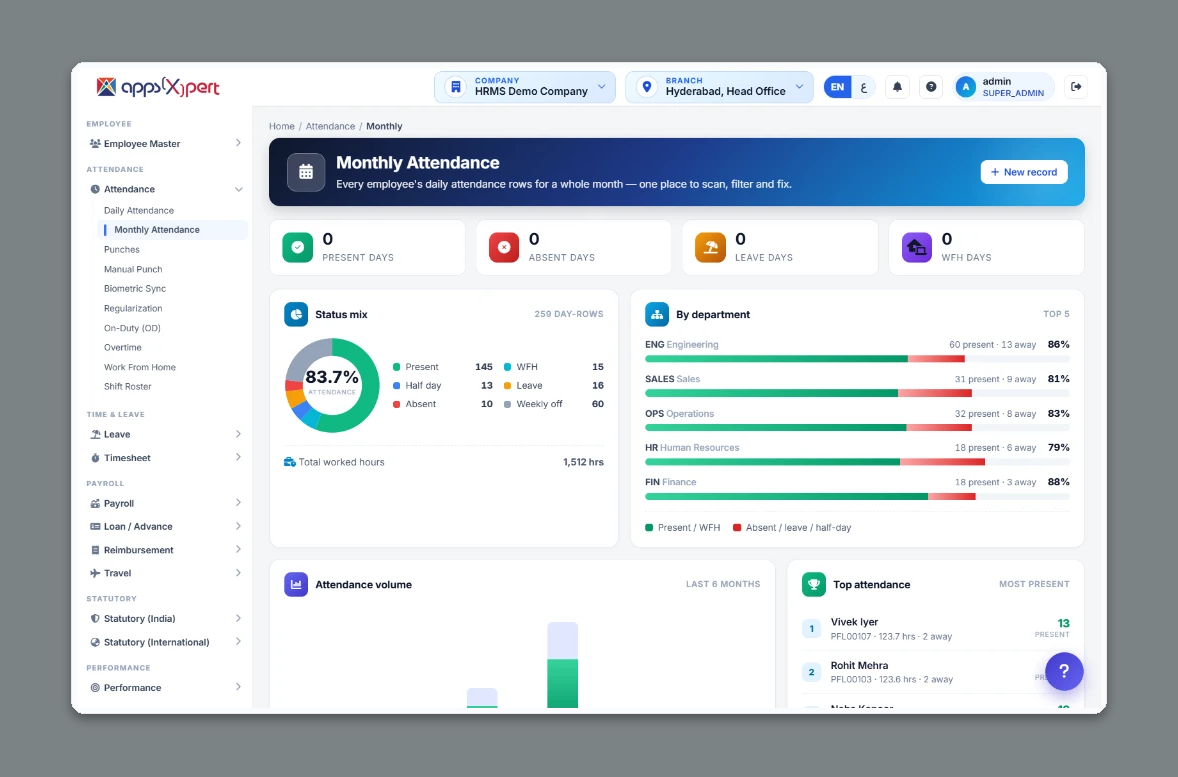Click the New record button
Viewport: 1178px width, 777px height.
pos(1024,172)
